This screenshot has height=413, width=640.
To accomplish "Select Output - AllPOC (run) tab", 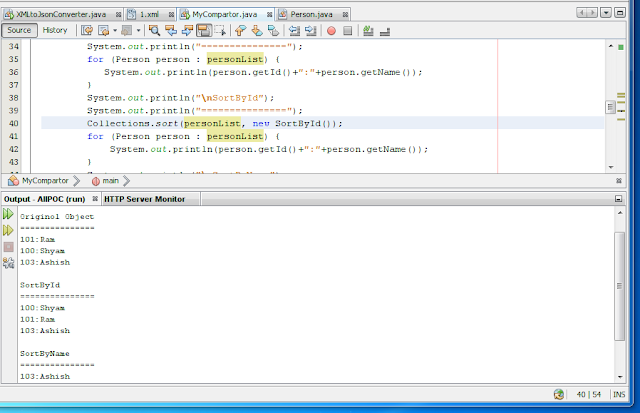I will click(x=44, y=199).
